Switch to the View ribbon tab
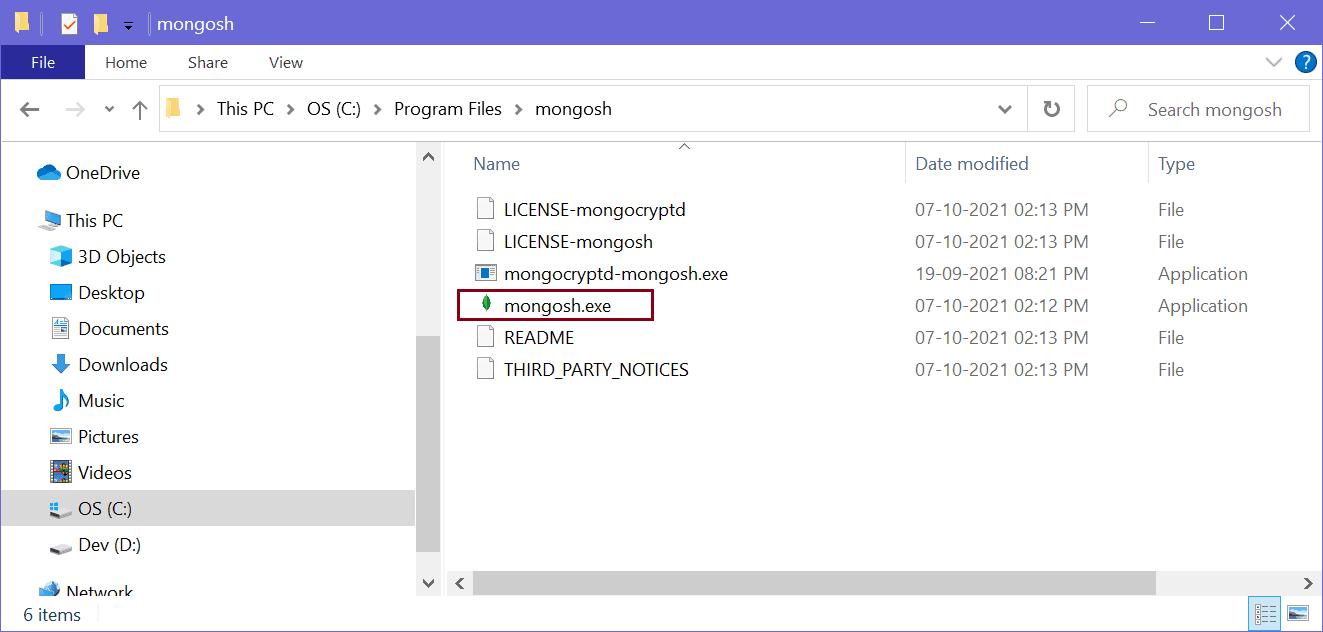 coord(284,62)
